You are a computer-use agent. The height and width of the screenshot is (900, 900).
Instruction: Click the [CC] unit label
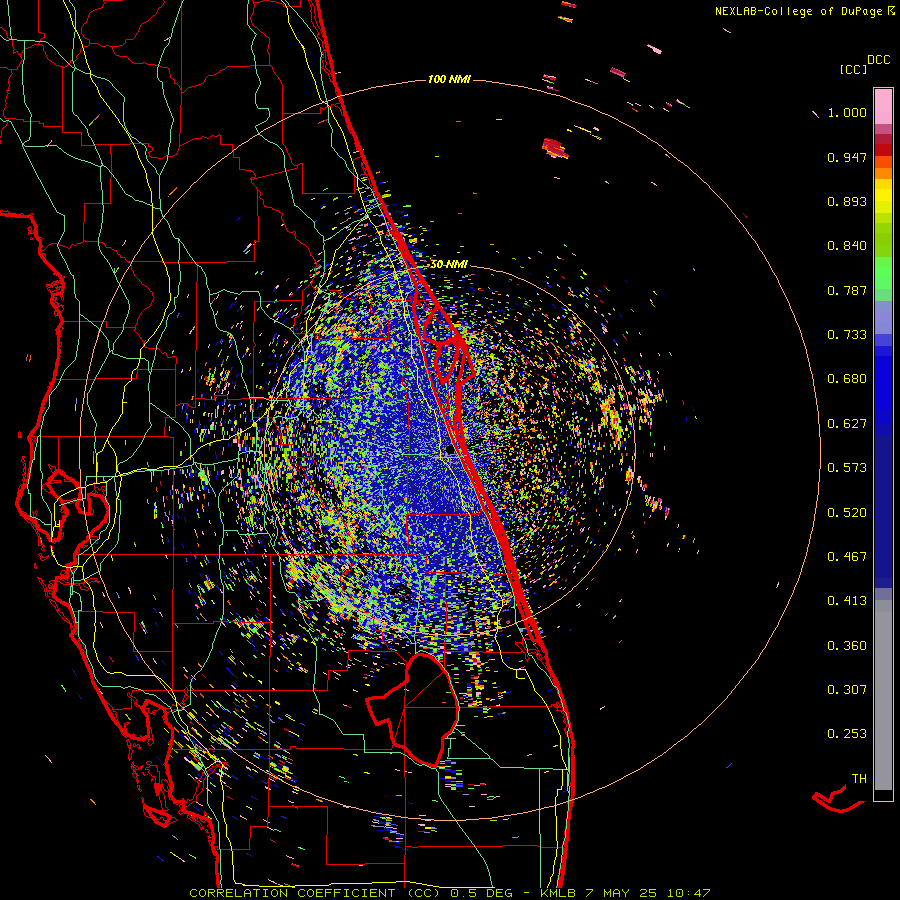click(853, 69)
